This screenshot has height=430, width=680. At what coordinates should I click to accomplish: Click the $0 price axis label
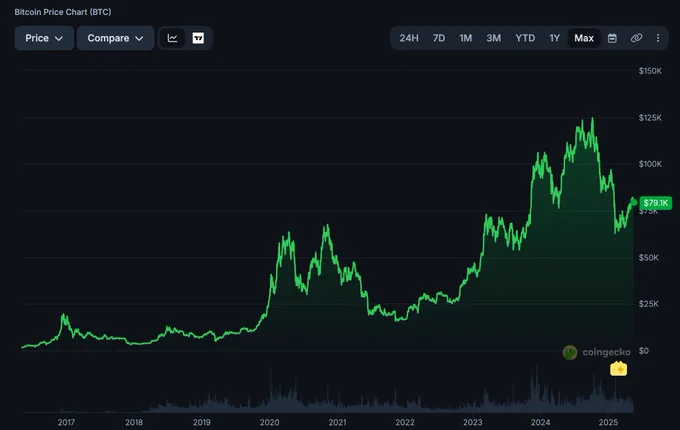[x=644, y=351]
